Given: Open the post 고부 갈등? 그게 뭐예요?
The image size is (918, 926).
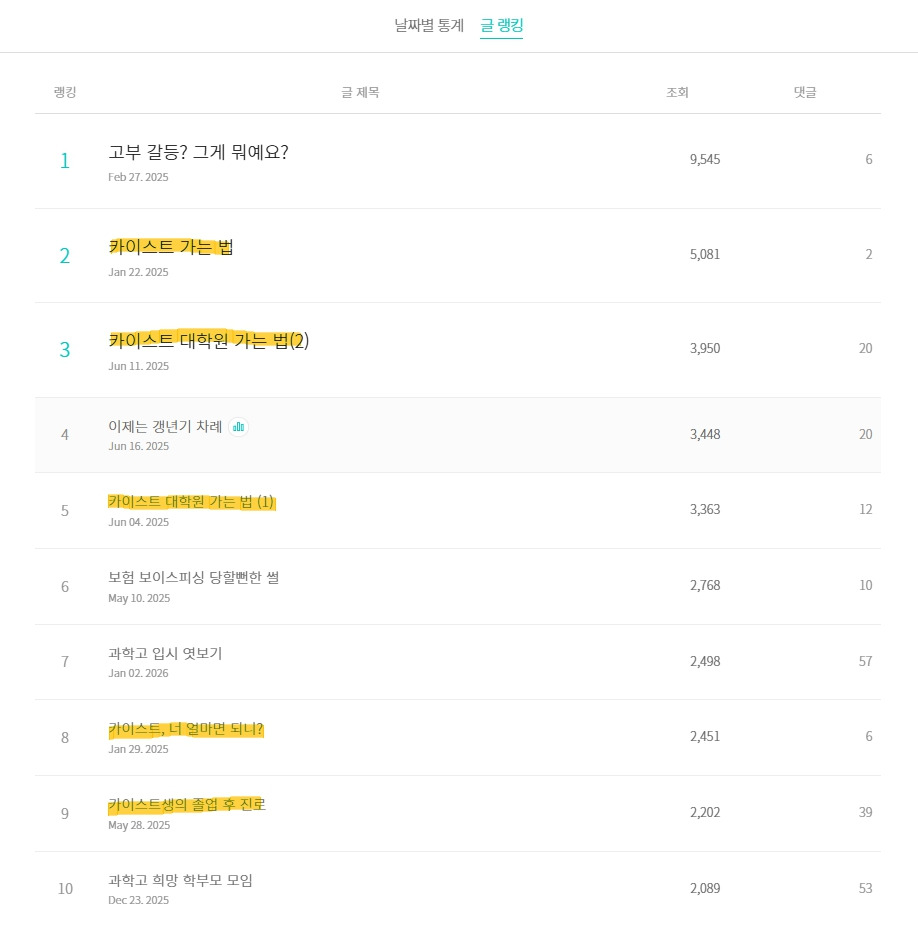Looking at the screenshot, I should point(198,152).
